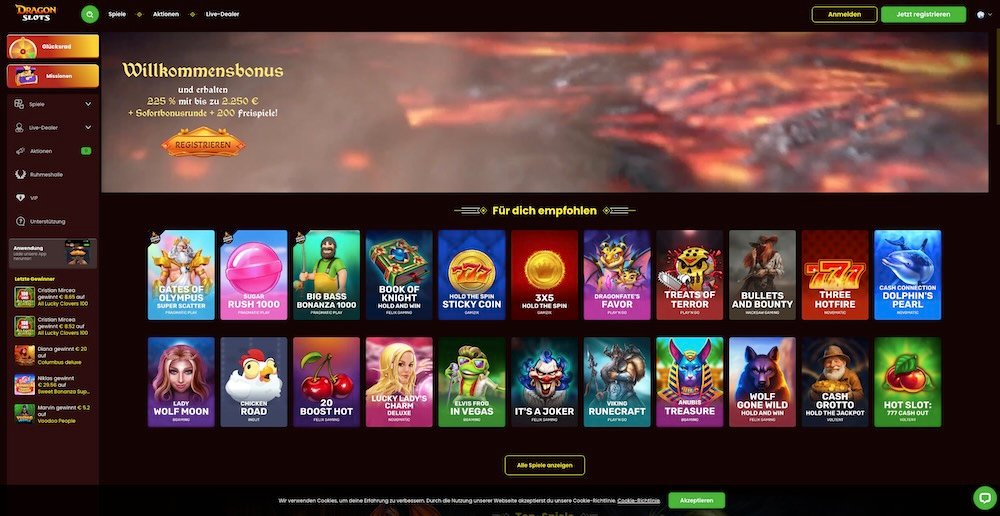The height and width of the screenshot is (516, 1000).
Task: Expand the Live-Dealer sidebar chevron
Action: (x=88, y=128)
